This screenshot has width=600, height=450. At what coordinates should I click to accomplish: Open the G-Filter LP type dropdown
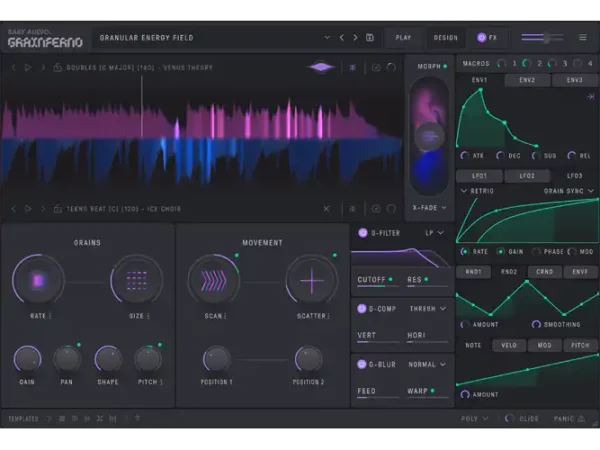click(434, 233)
